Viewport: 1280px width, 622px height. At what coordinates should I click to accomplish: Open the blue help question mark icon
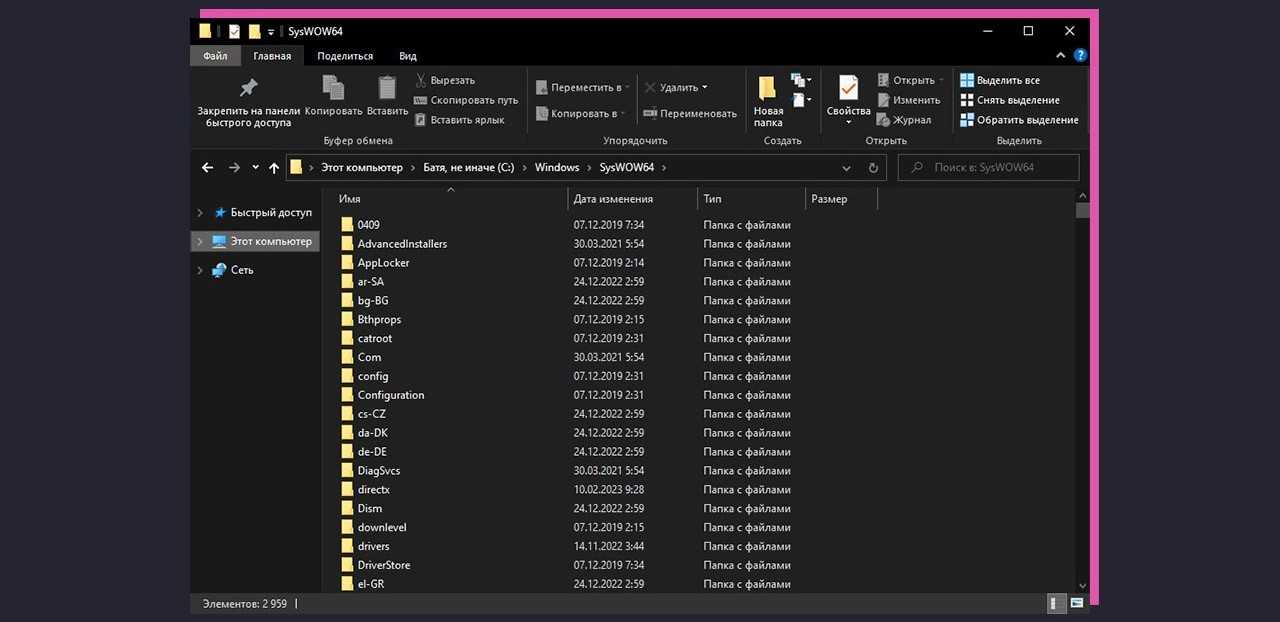[1080, 56]
